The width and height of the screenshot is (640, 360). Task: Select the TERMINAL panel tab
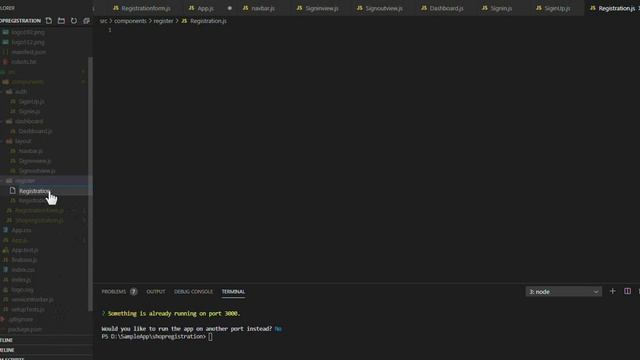[233, 292]
